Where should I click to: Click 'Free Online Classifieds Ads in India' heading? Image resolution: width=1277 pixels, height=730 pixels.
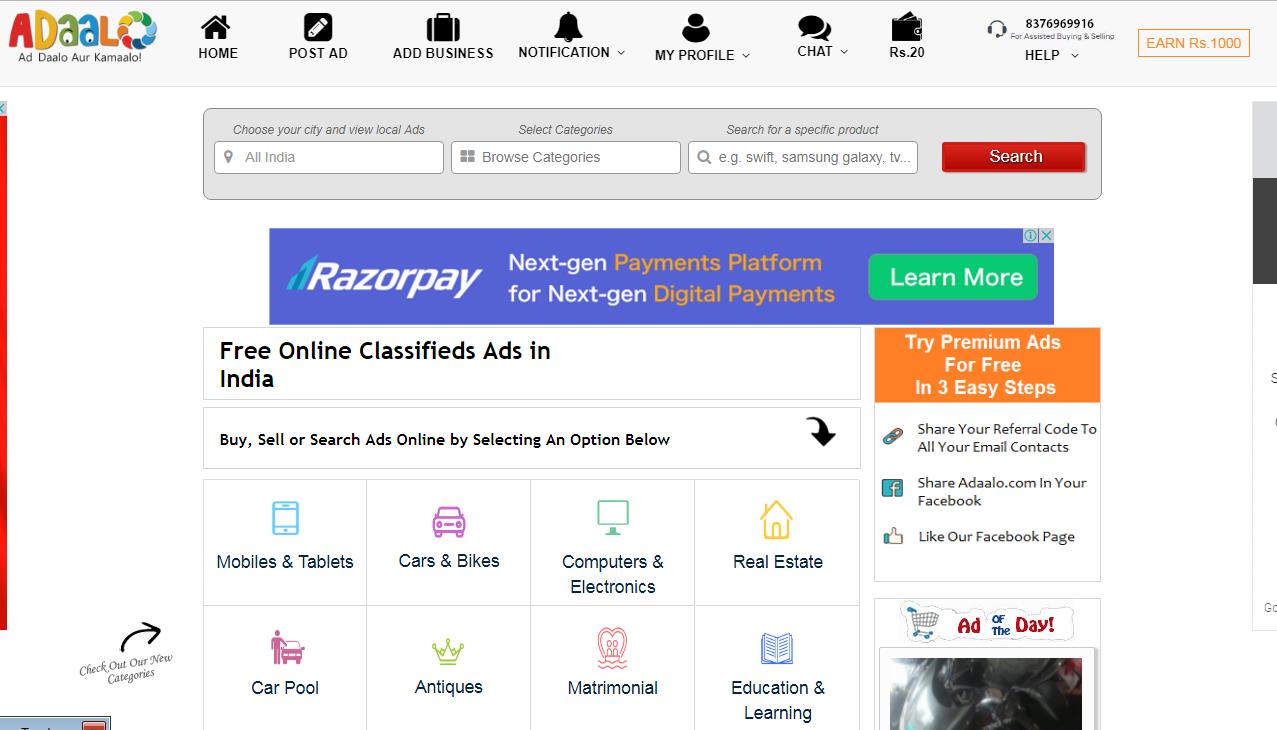pos(385,364)
